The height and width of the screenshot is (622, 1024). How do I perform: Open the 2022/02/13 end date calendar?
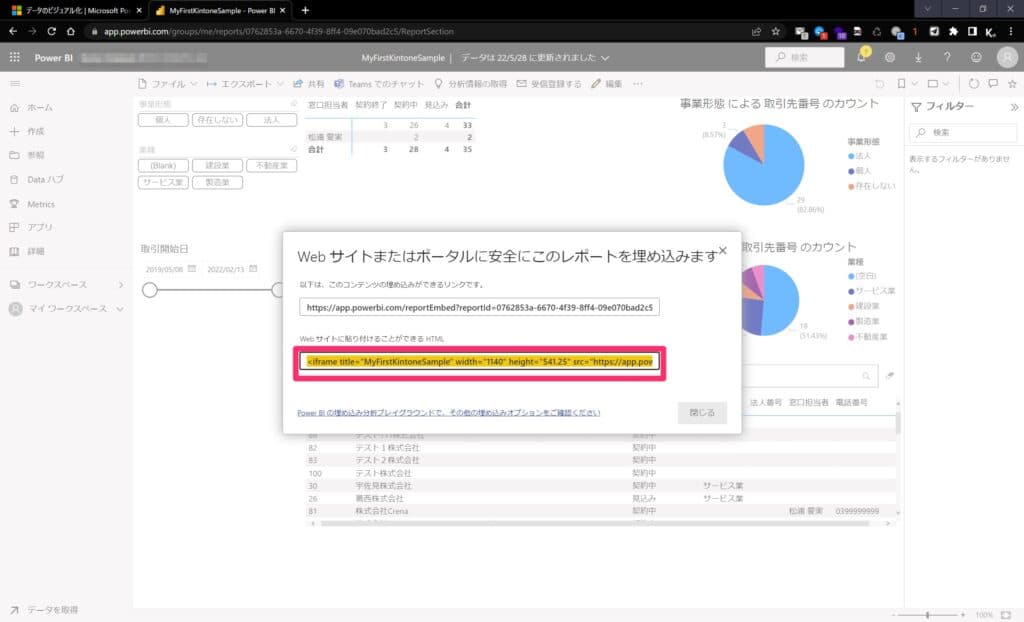coord(253,269)
